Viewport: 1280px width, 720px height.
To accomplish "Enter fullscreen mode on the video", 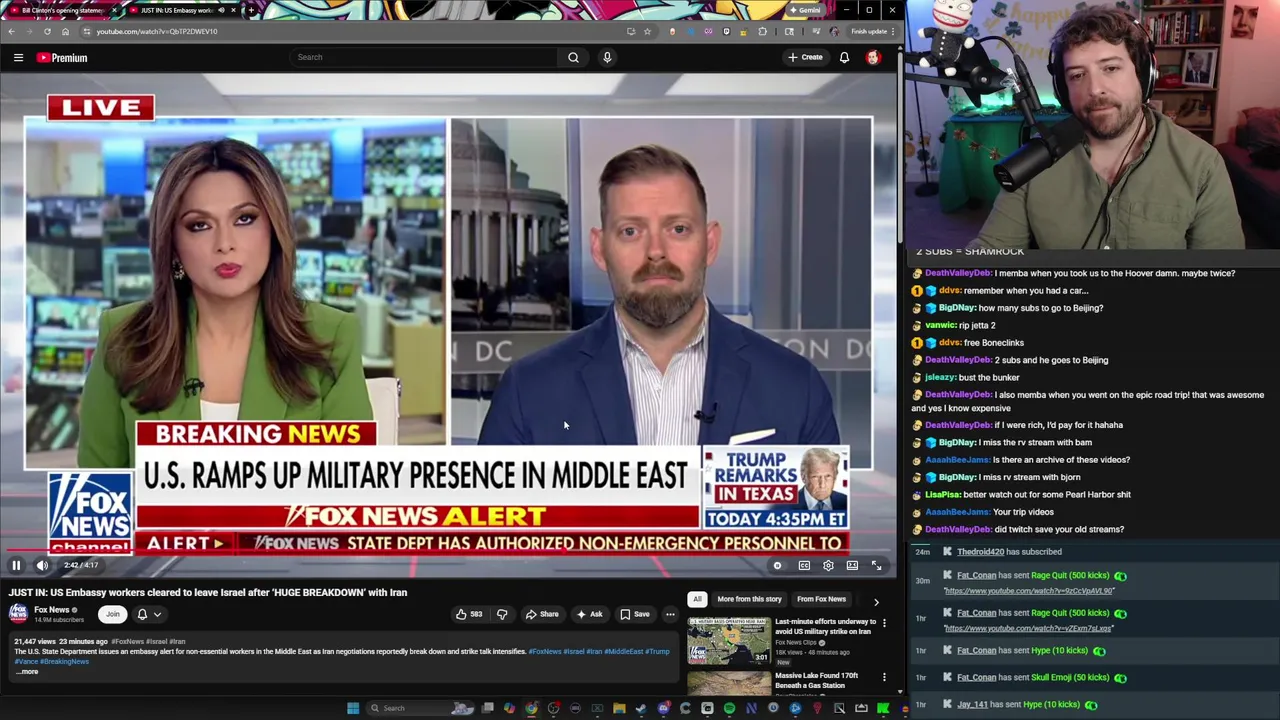I will click(876, 565).
